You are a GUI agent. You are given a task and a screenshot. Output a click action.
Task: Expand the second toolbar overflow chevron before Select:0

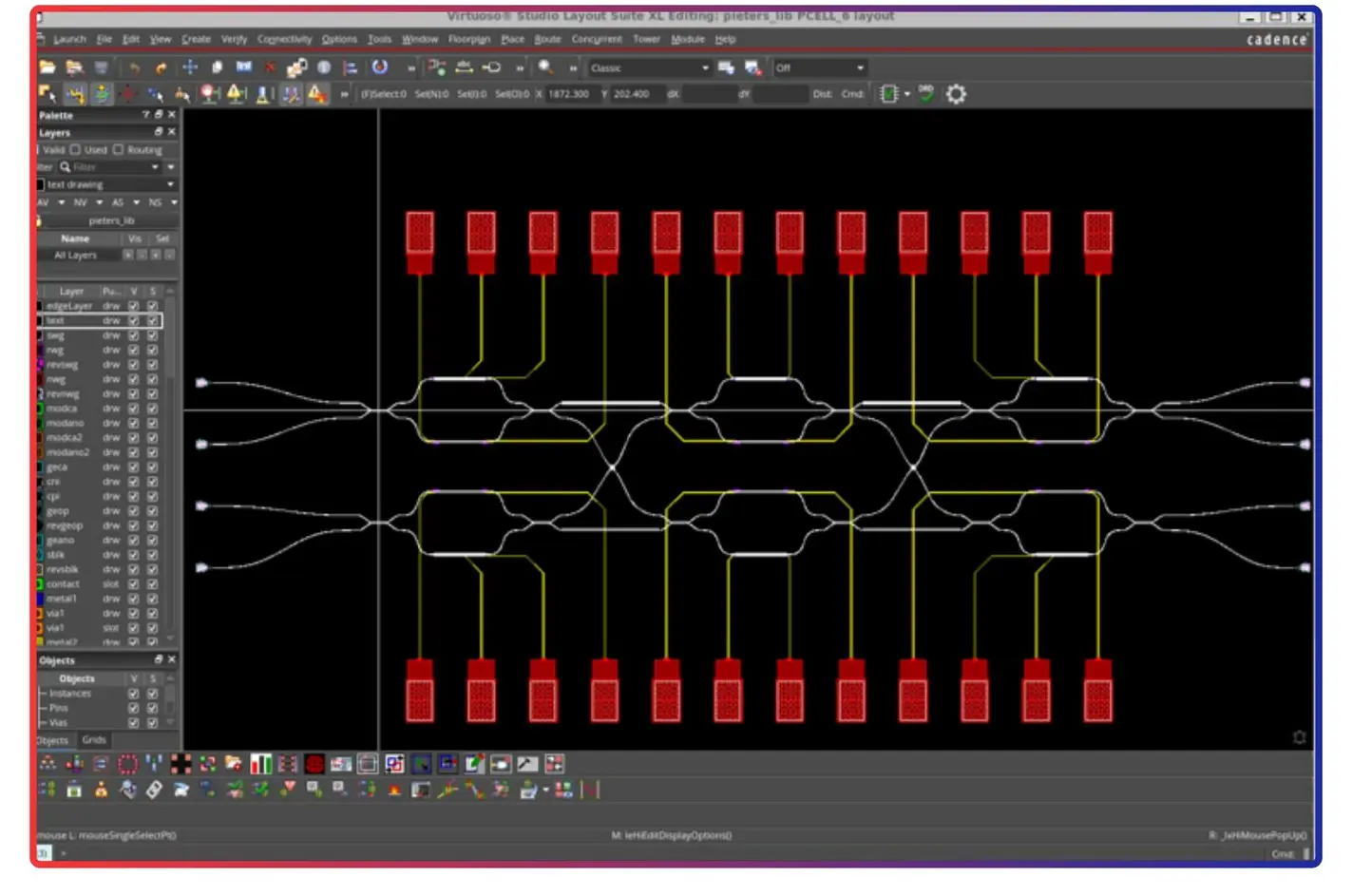tap(345, 94)
